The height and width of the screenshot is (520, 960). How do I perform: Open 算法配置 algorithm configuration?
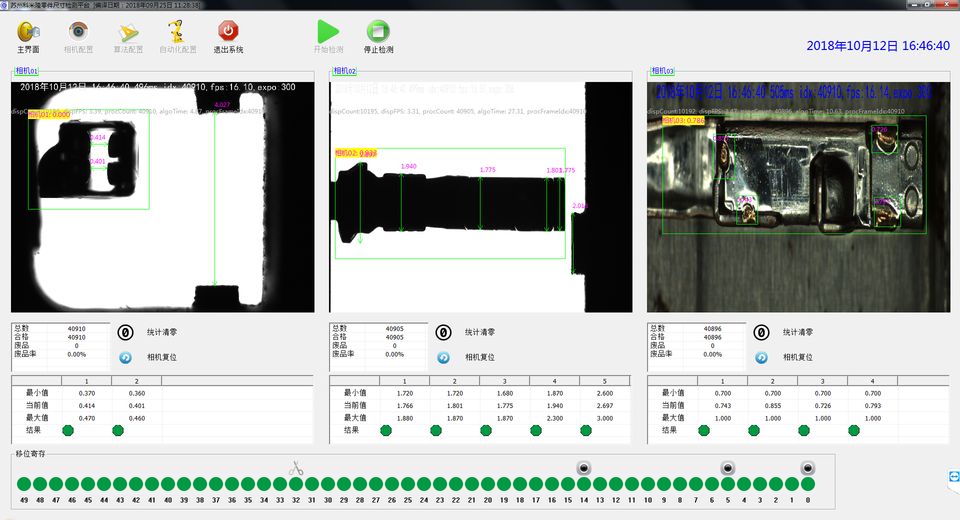click(129, 32)
